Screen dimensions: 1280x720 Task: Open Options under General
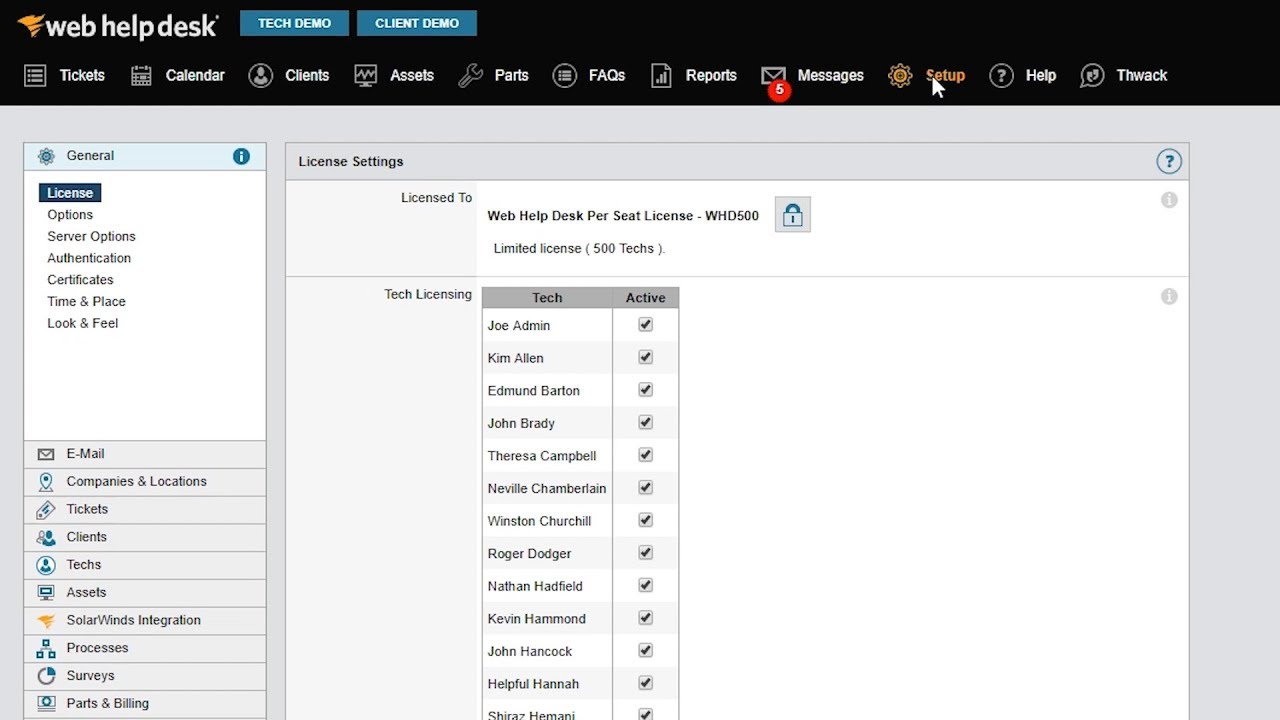(70, 215)
